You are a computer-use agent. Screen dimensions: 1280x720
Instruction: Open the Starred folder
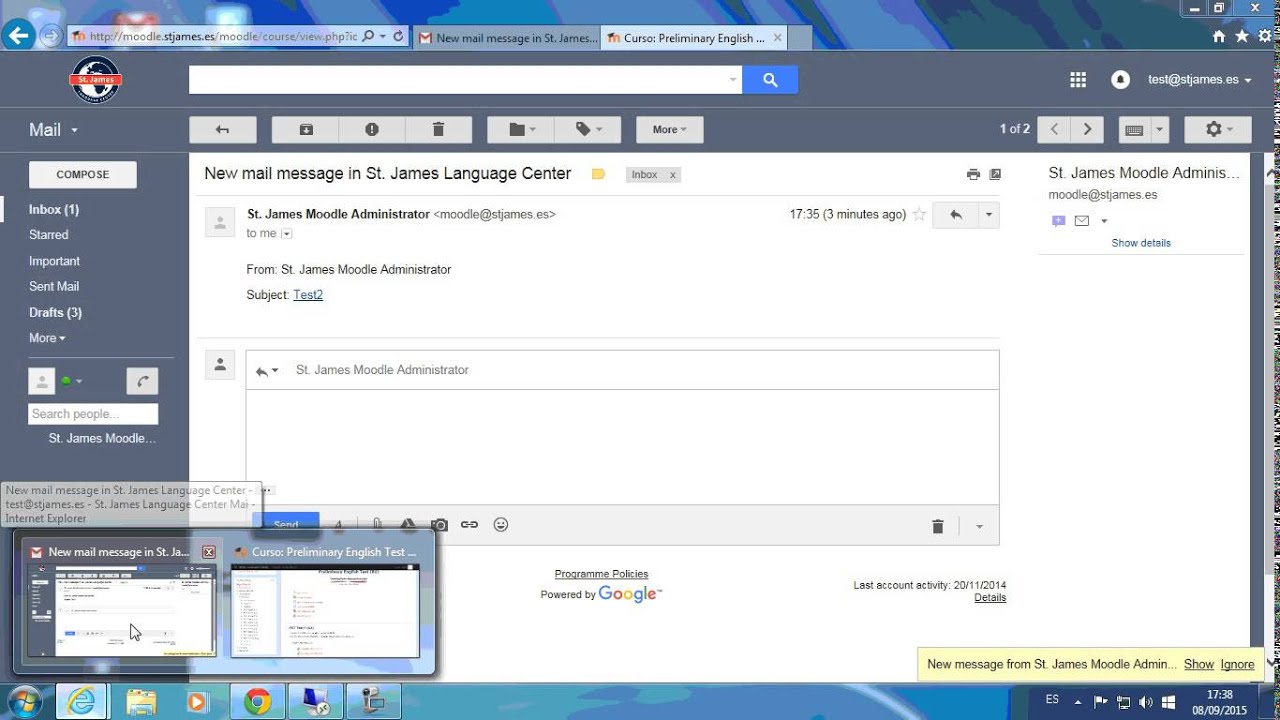49,235
